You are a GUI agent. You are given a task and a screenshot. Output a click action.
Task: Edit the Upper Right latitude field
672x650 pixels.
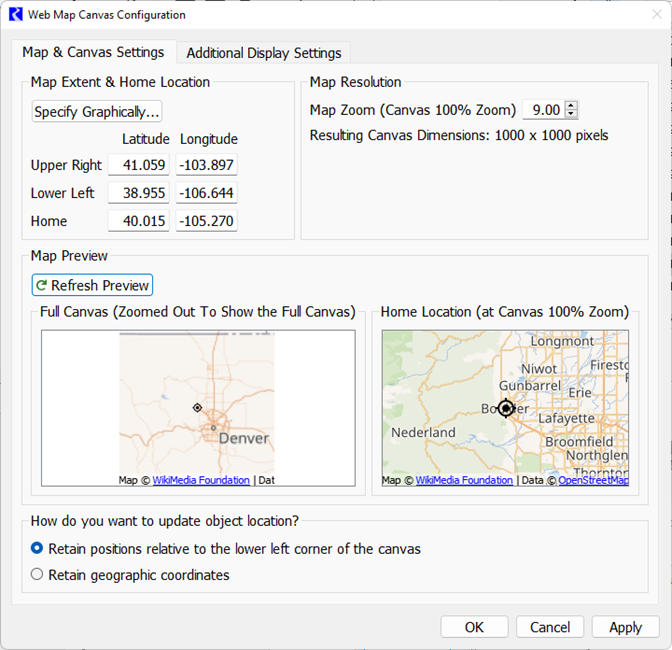click(x=138, y=165)
